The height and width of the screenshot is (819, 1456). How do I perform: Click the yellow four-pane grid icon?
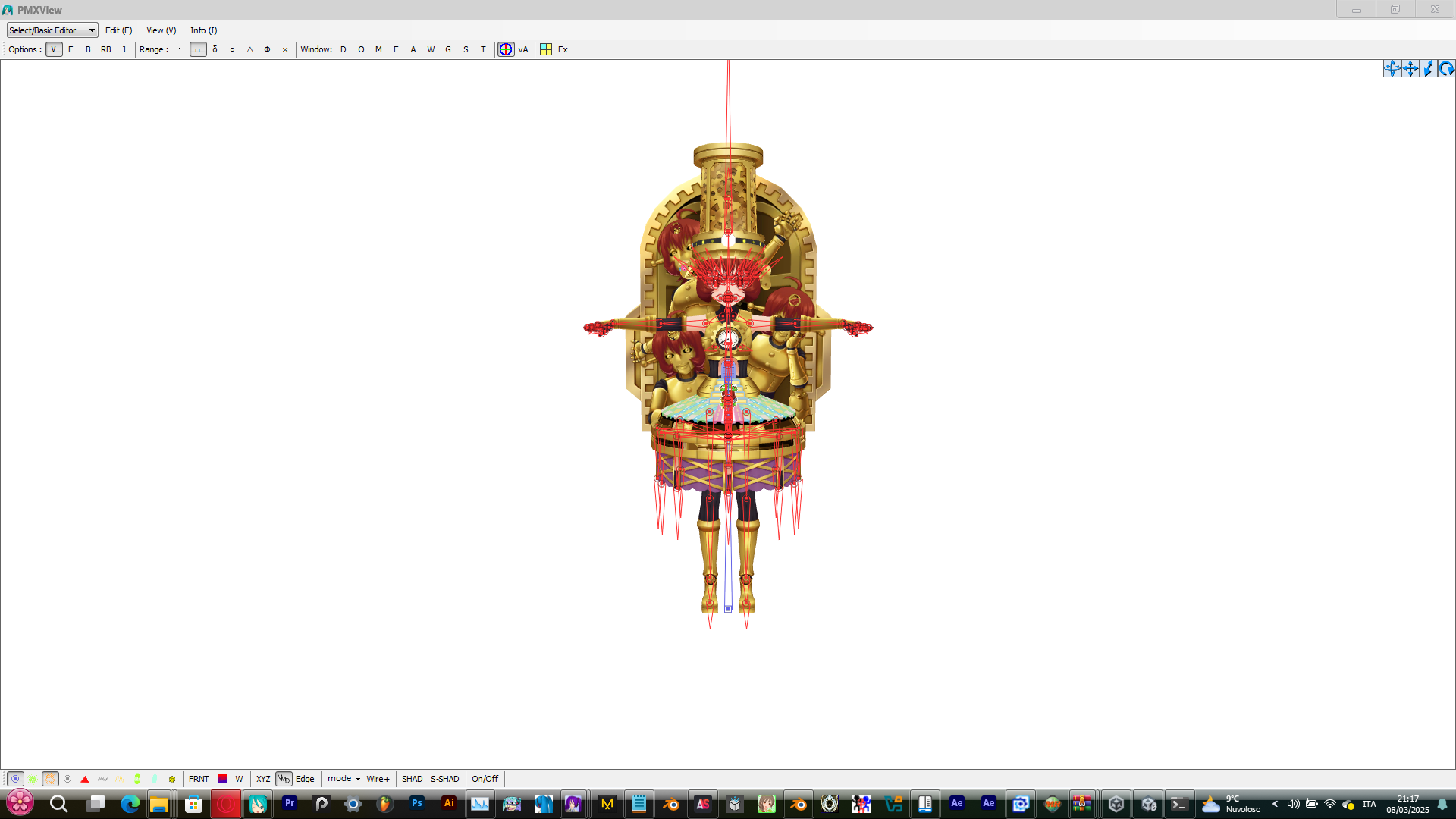(x=546, y=49)
